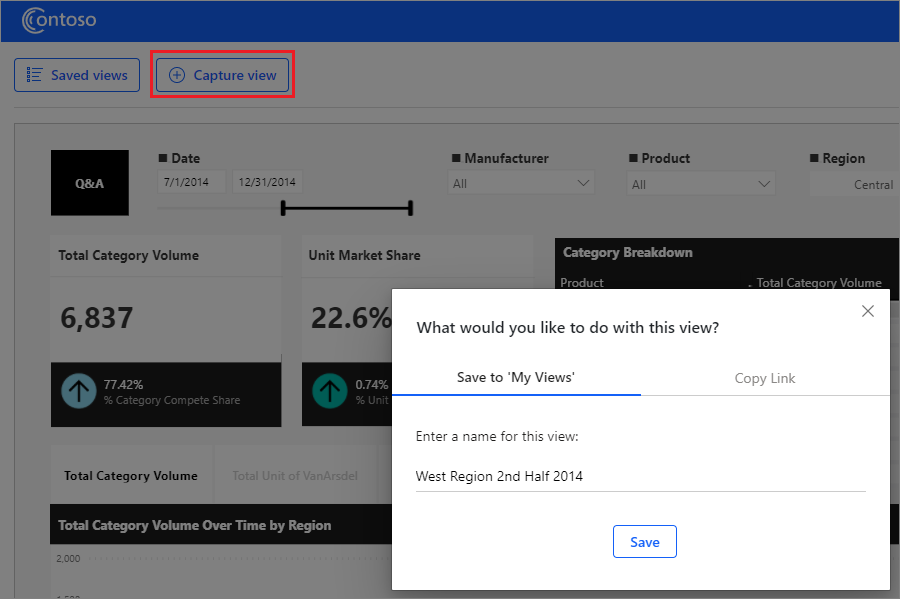
Task: Click the view name text field
Action: tap(640, 476)
